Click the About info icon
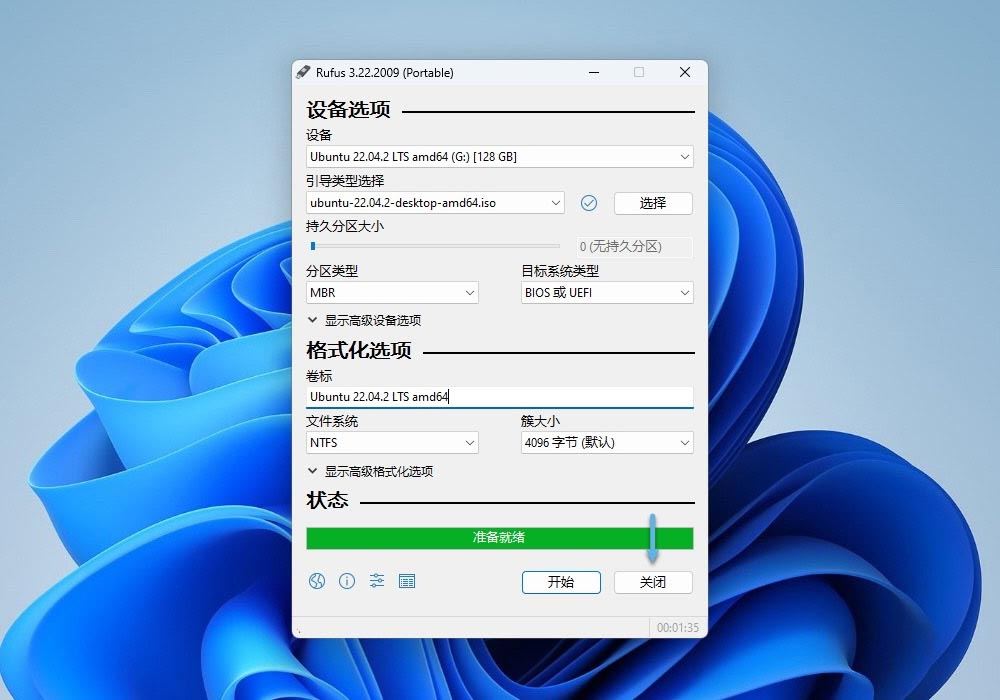Image resolution: width=1000 pixels, height=700 pixels. point(347,581)
